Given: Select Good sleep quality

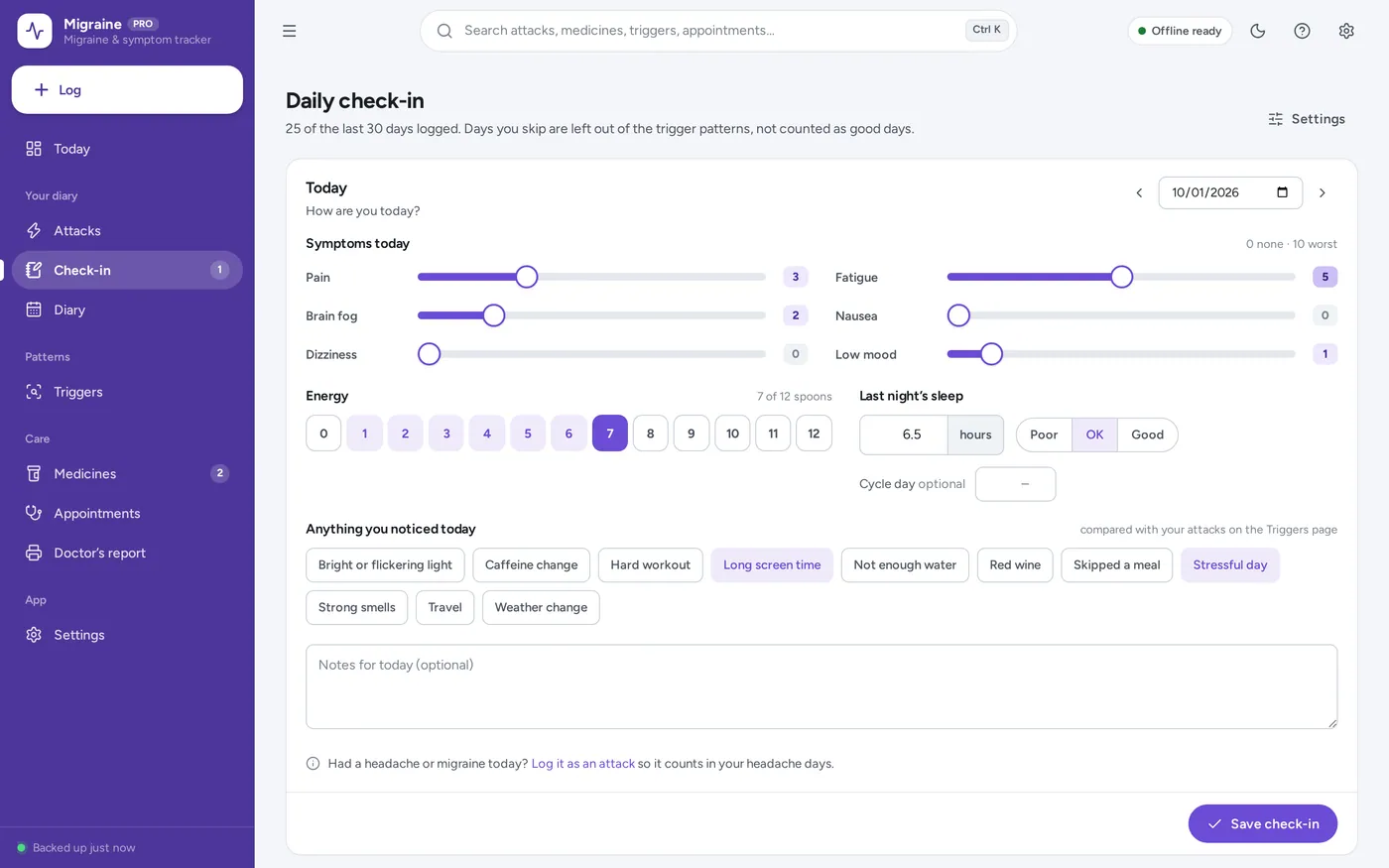Looking at the screenshot, I should coord(1147,434).
